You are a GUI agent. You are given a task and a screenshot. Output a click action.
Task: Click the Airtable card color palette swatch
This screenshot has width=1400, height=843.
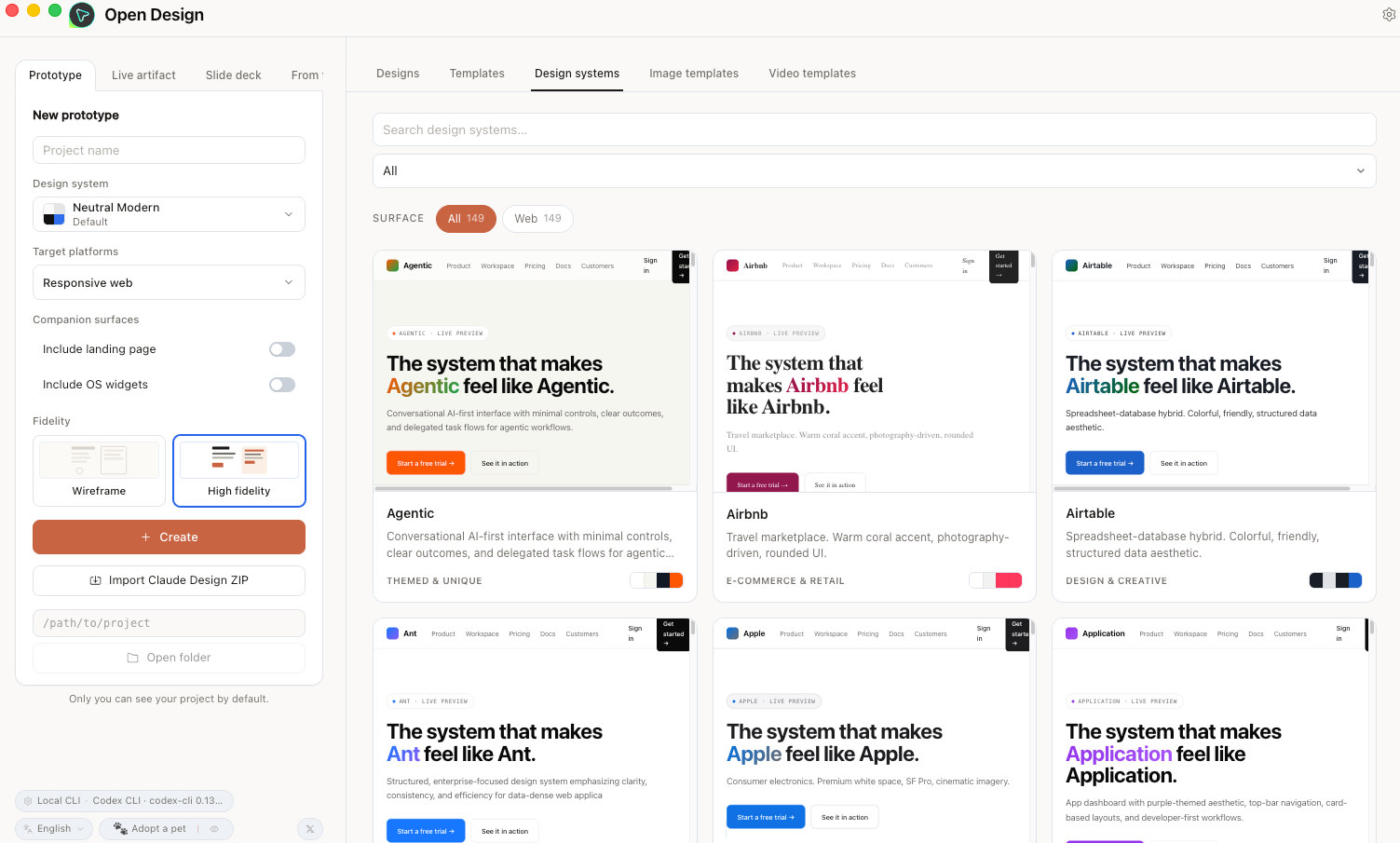click(x=1336, y=580)
